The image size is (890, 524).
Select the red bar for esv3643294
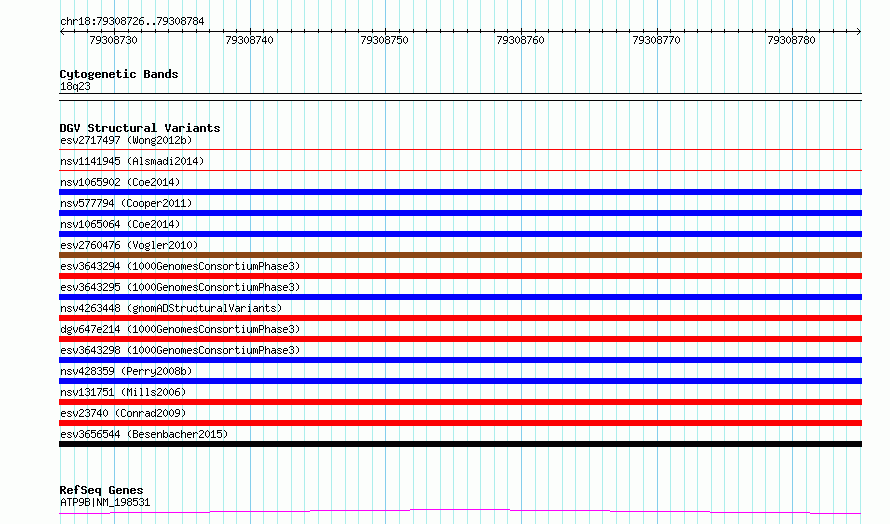[x=460, y=276]
